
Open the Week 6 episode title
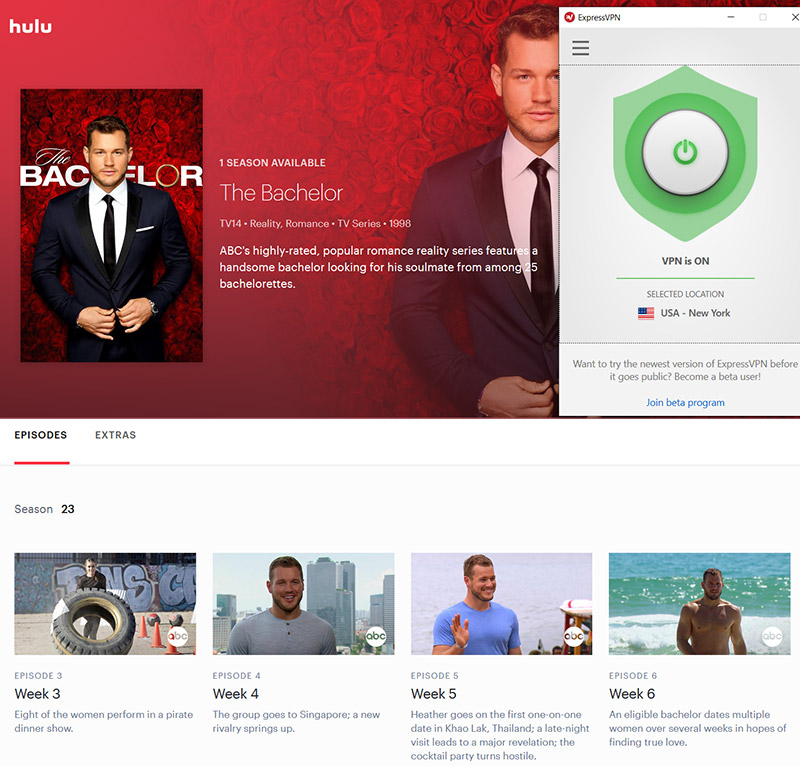coord(632,694)
